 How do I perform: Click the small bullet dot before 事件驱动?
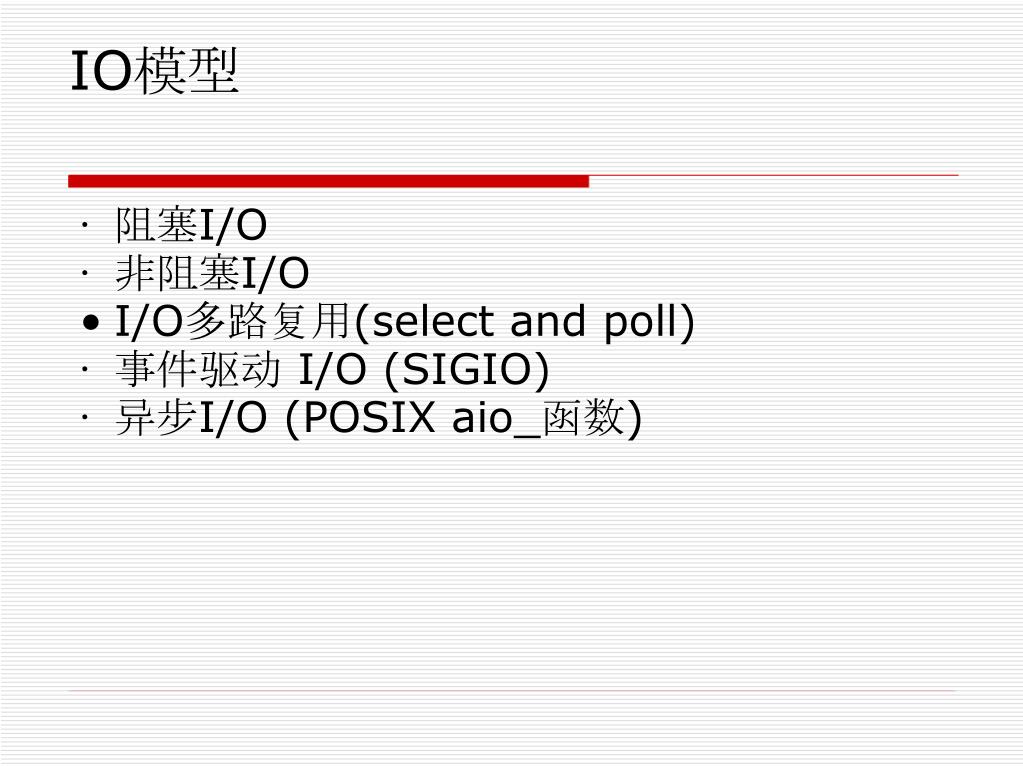coord(84,370)
